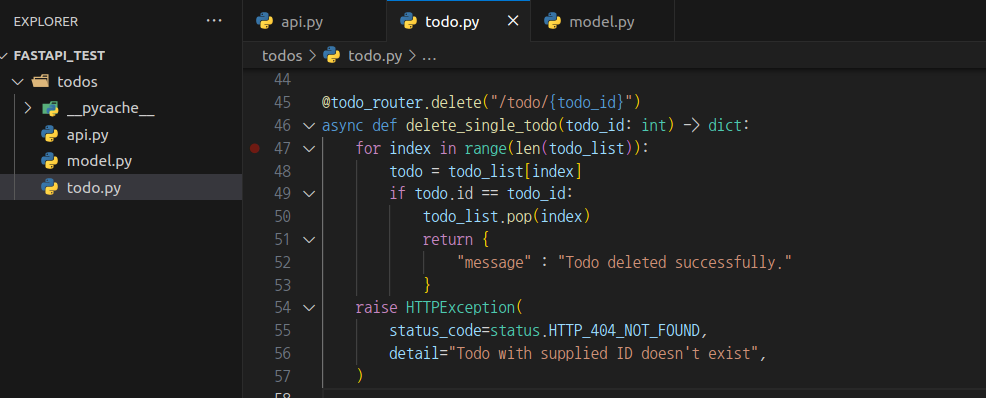The height and width of the screenshot is (398, 986).
Task: Click the EXPLORER panel title
Action: click(x=46, y=21)
